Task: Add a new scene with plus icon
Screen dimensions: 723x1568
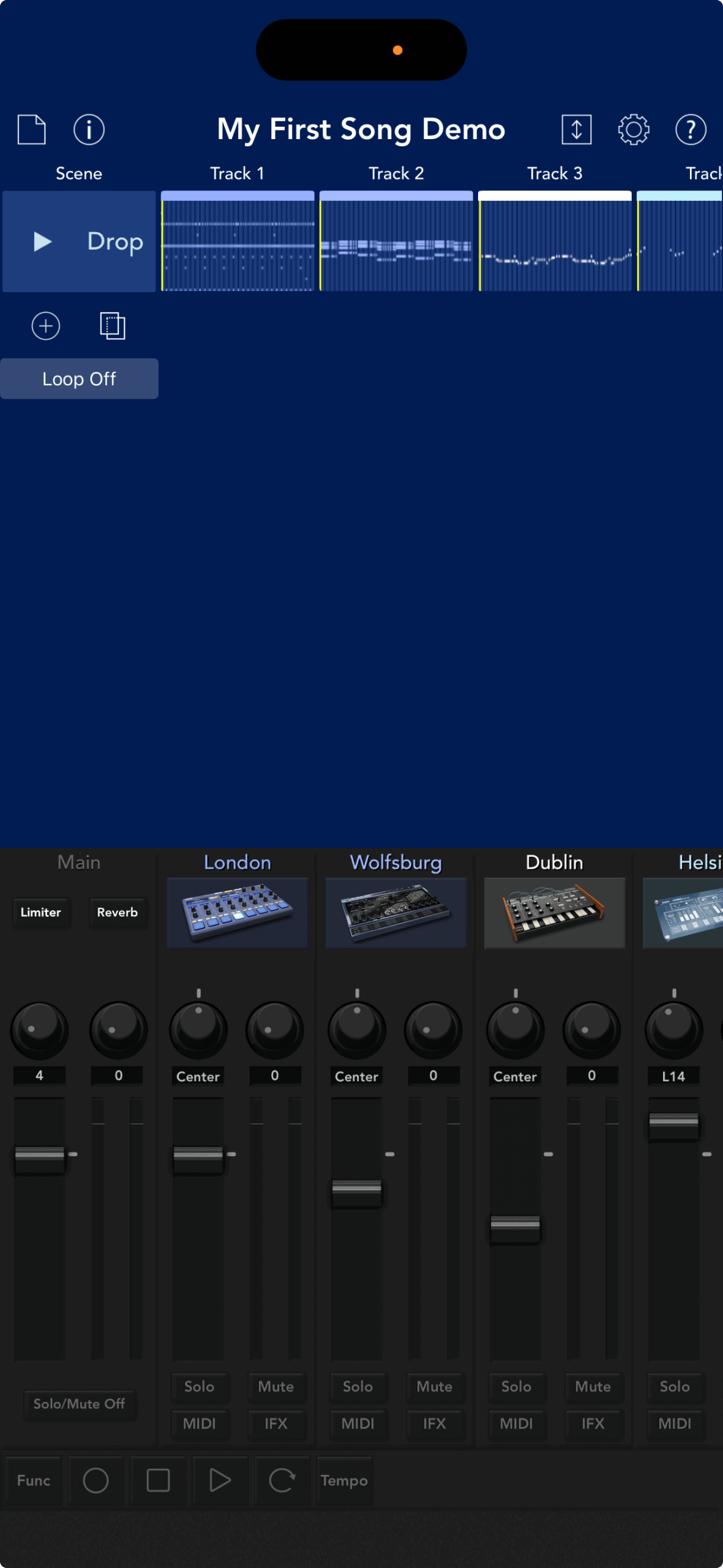Action: tap(46, 326)
